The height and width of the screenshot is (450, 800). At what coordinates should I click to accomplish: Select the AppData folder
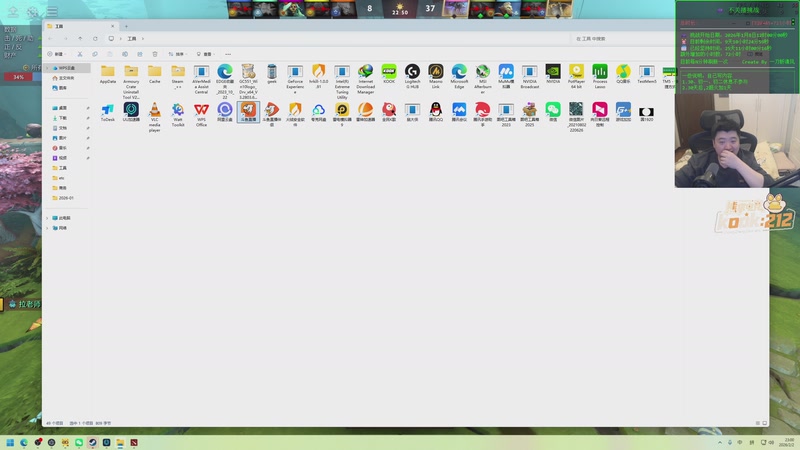(x=108, y=74)
